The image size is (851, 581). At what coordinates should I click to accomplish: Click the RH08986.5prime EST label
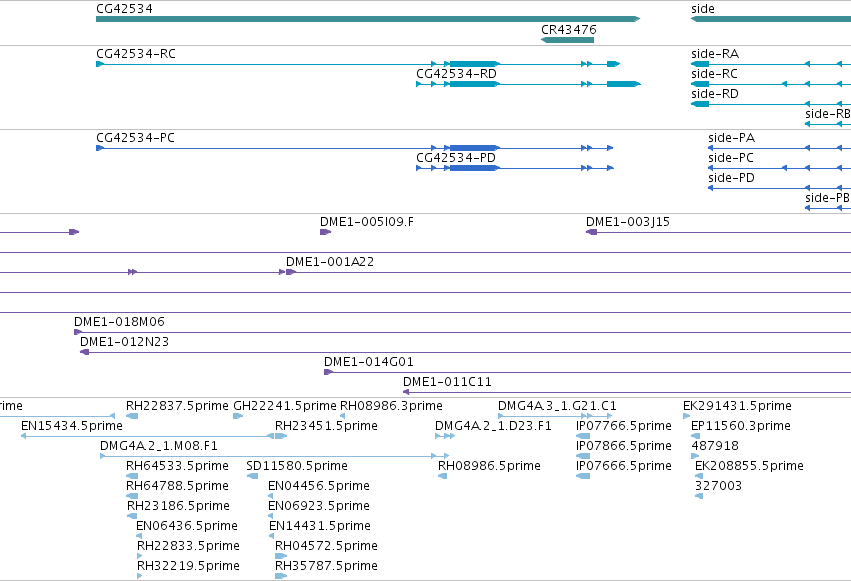489,466
